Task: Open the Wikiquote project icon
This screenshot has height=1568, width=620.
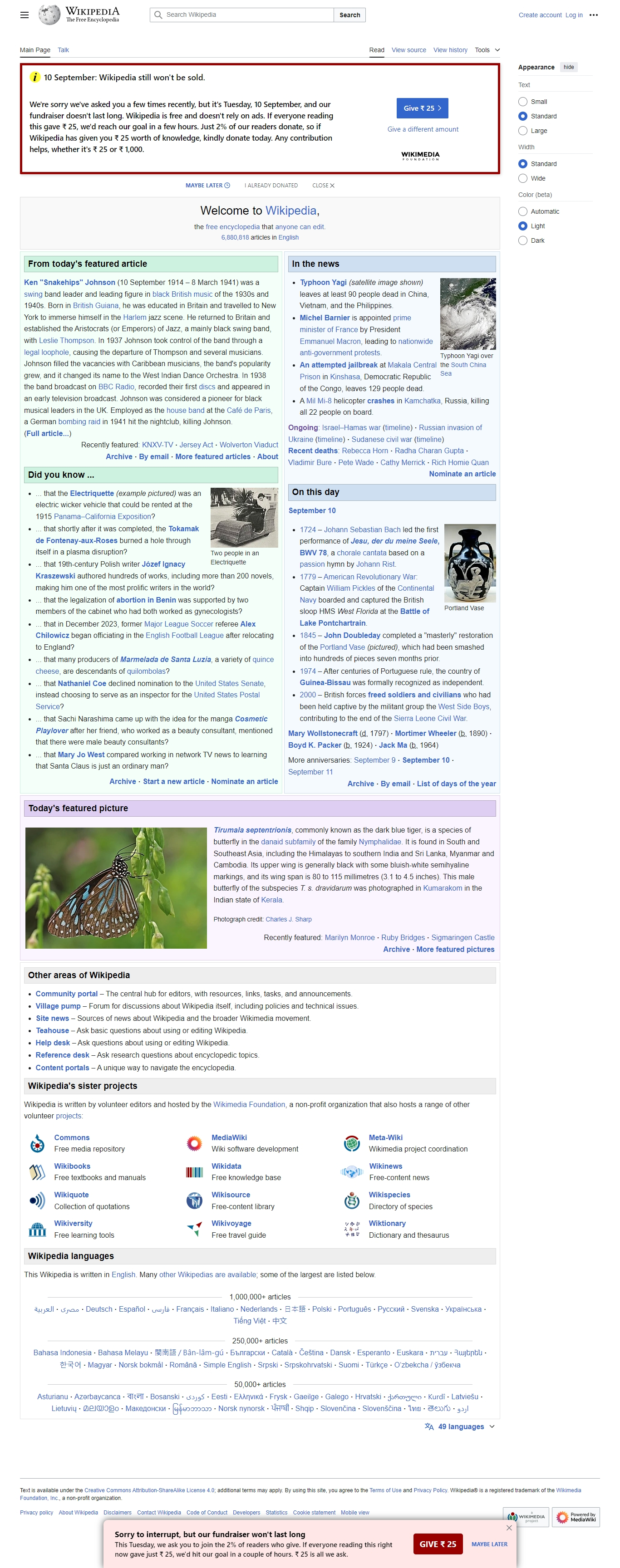Action: point(37,1200)
